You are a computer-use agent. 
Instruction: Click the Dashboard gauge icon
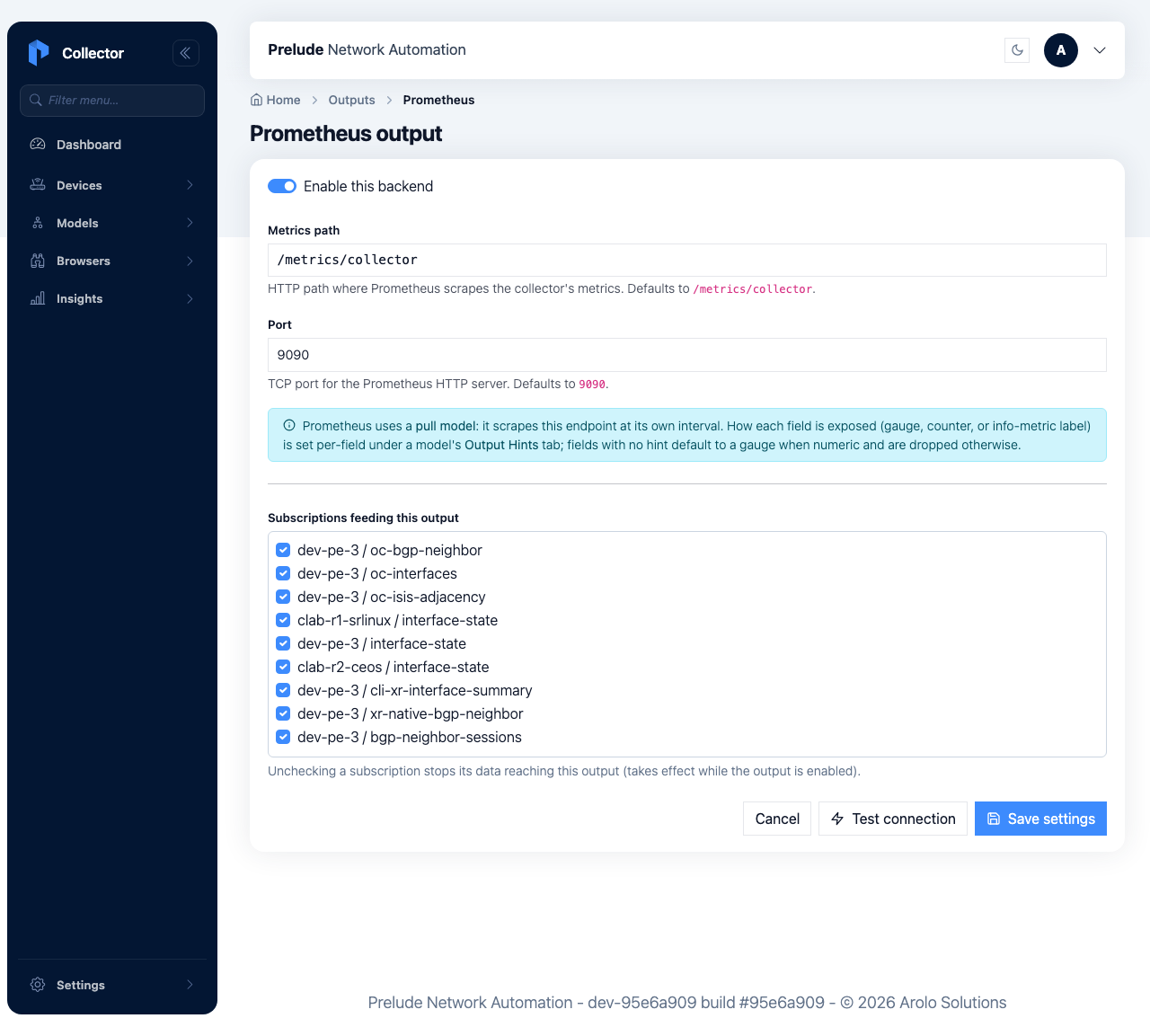38,144
